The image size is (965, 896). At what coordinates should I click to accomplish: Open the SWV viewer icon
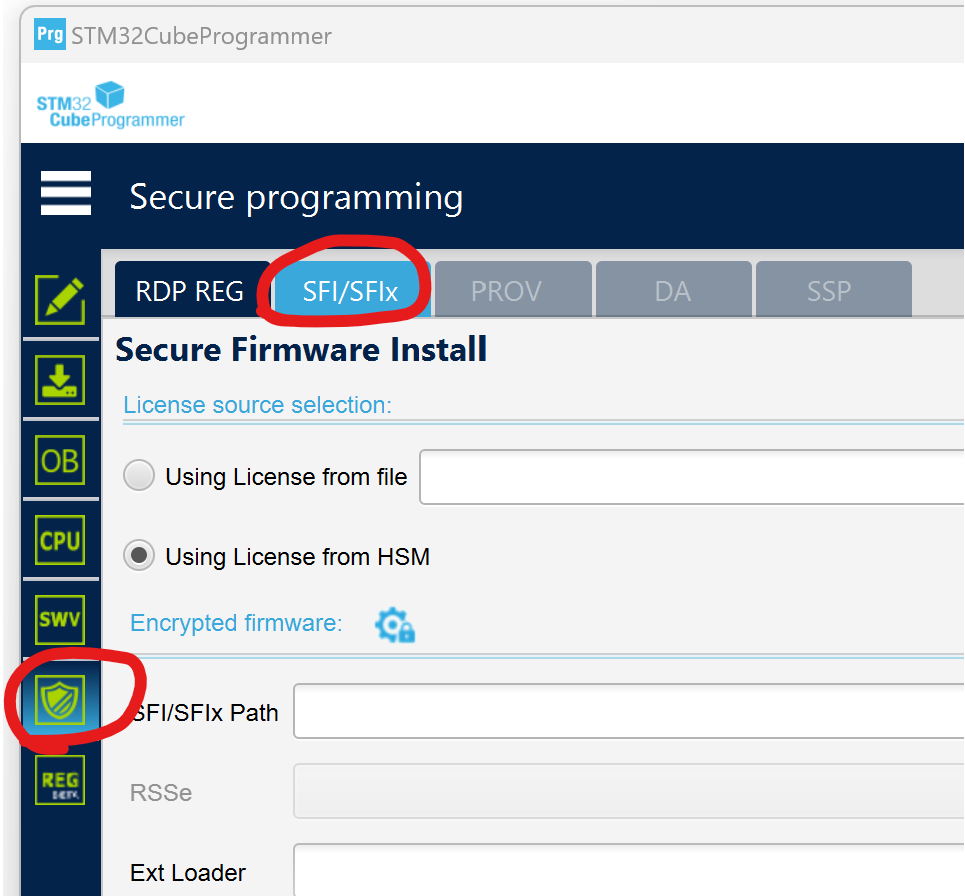tap(60, 620)
